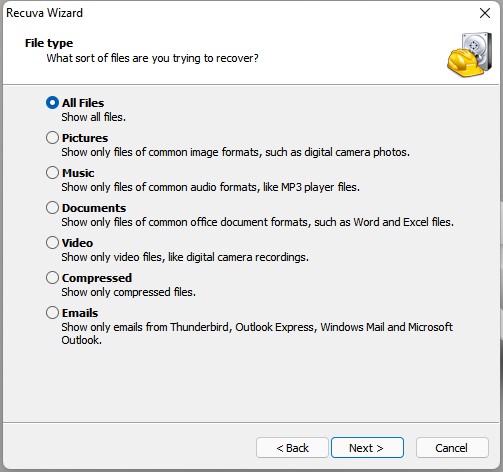Go to the next wizard step
This screenshot has width=503, height=472.
click(x=367, y=448)
